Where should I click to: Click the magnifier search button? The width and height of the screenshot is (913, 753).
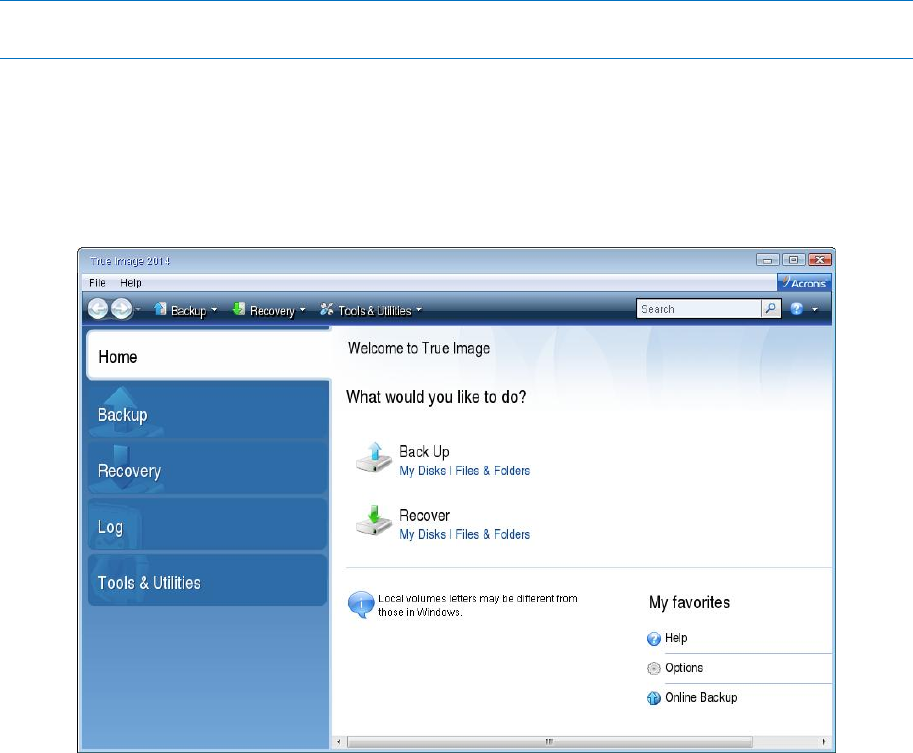[770, 309]
